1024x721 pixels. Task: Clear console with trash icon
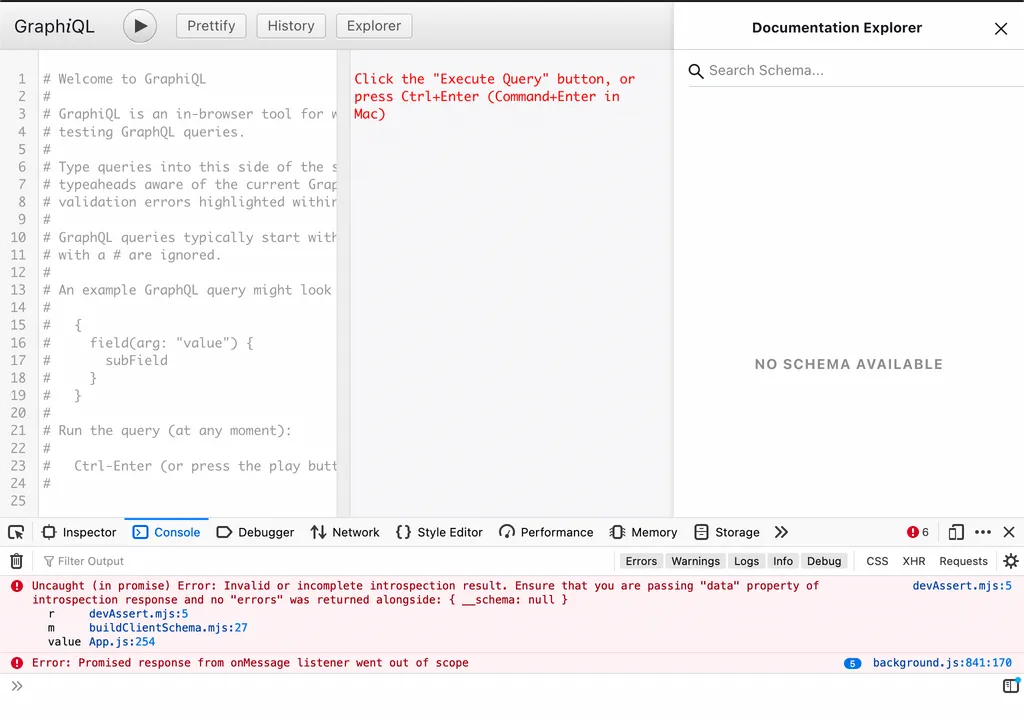[16, 561]
